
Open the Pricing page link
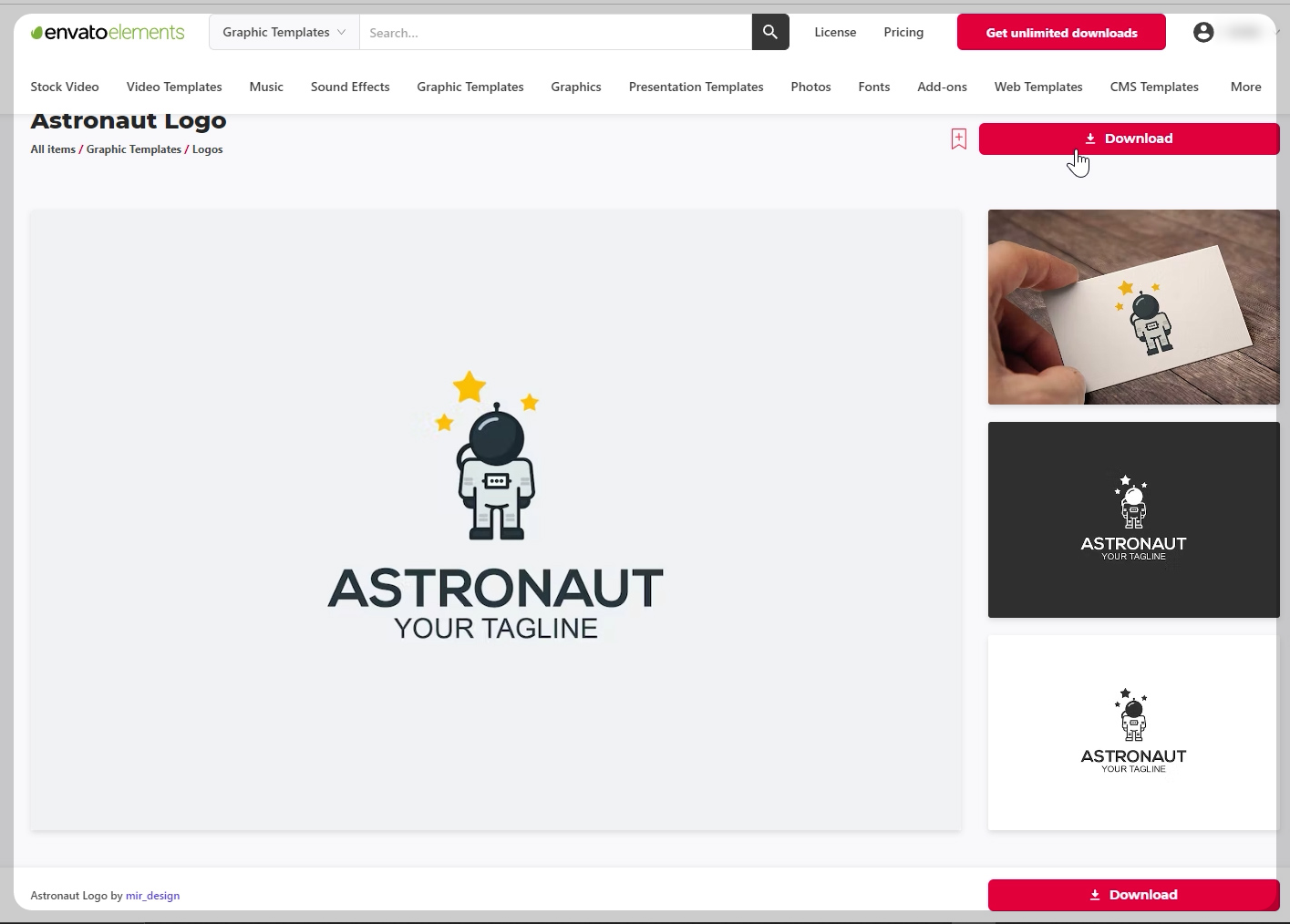pyautogui.click(x=903, y=32)
